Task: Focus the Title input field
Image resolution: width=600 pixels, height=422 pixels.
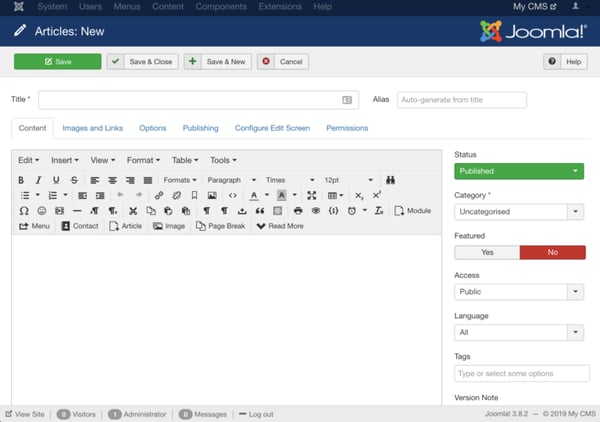Action: point(199,100)
